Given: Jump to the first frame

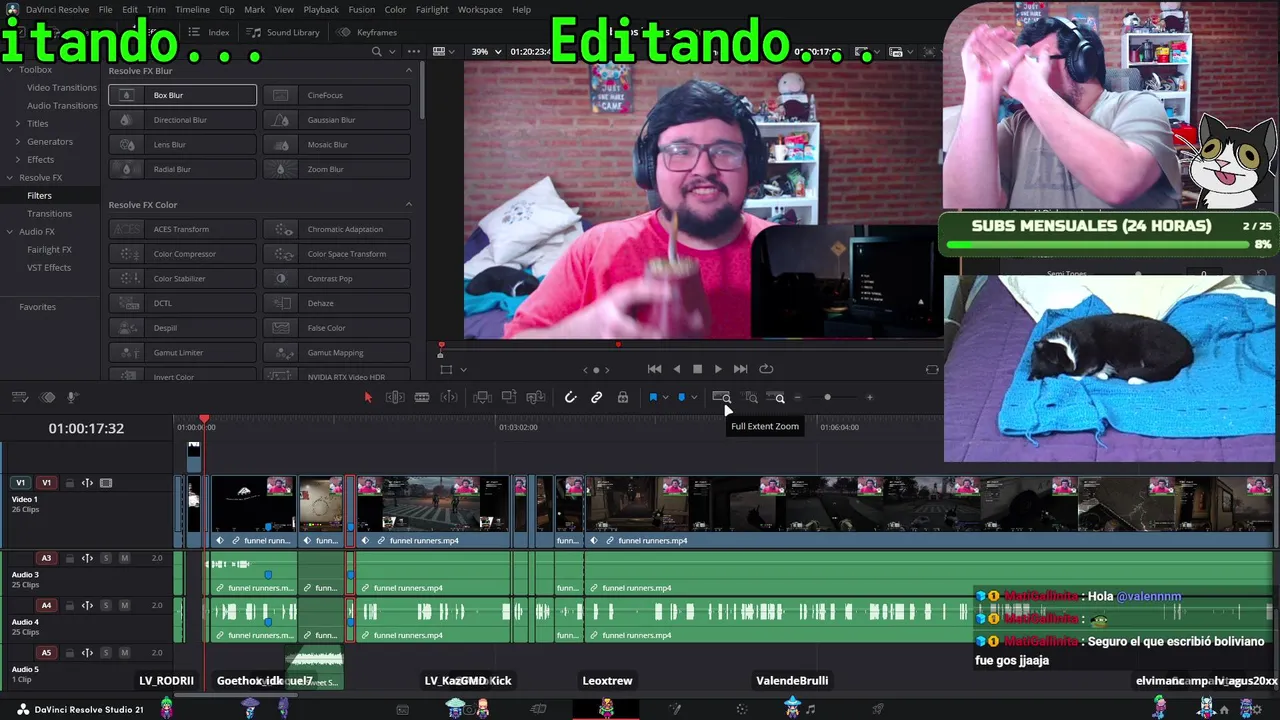Looking at the screenshot, I should (654, 369).
